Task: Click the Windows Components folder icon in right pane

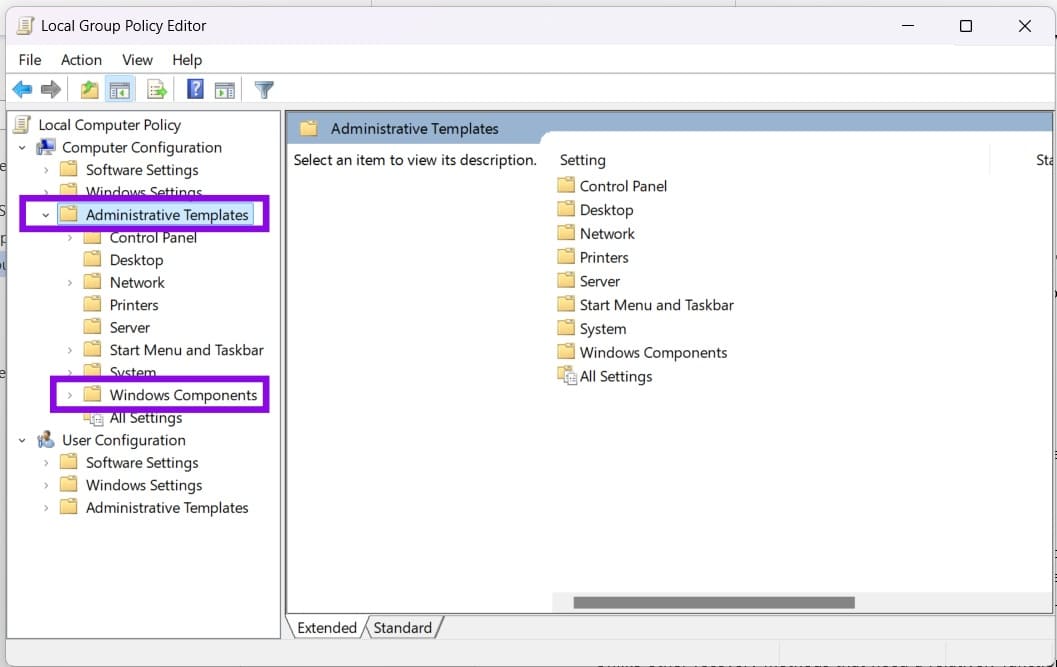Action: pyautogui.click(x=566, y=352)
